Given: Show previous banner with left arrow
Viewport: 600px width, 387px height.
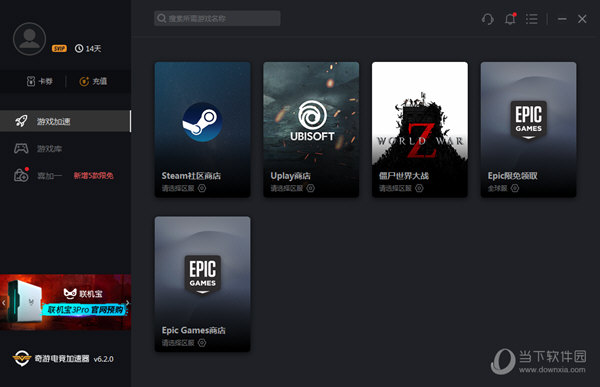Looking at the screenshot, I should 3,302.
